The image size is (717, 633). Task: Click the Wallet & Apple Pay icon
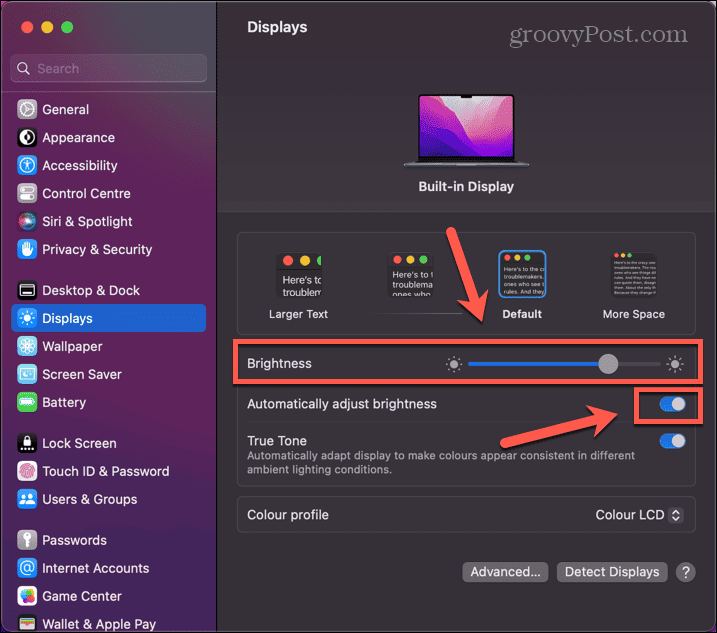coord(27,623)
